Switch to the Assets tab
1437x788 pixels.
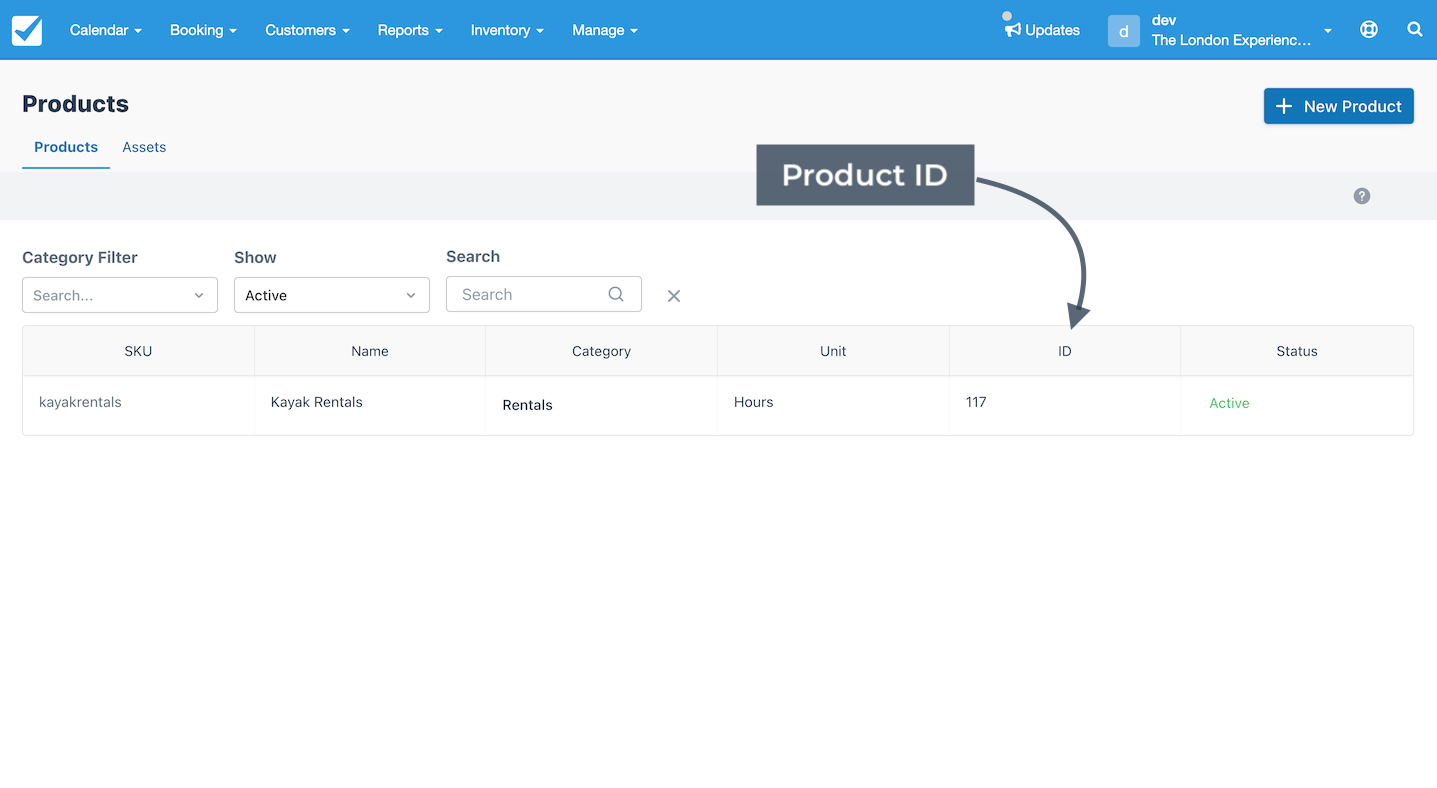(144, 147)
